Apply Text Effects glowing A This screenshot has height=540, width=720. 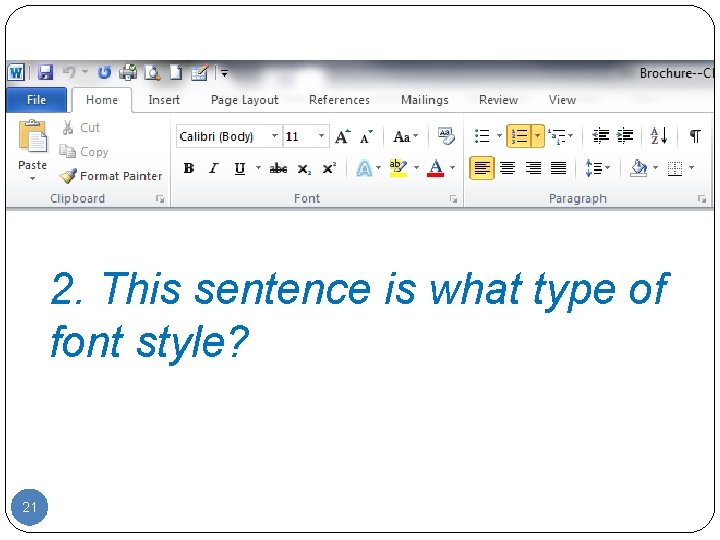coord(364,169)
